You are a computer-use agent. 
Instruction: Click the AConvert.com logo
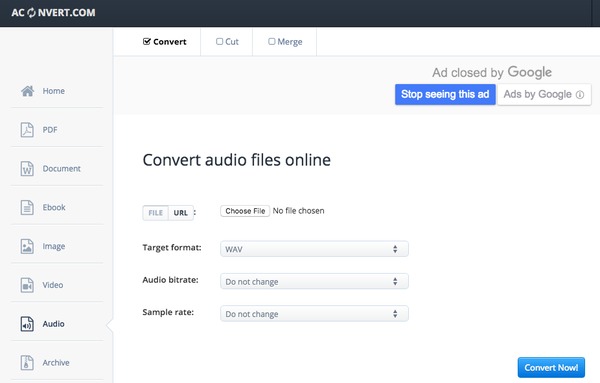(x=53, y=13)
